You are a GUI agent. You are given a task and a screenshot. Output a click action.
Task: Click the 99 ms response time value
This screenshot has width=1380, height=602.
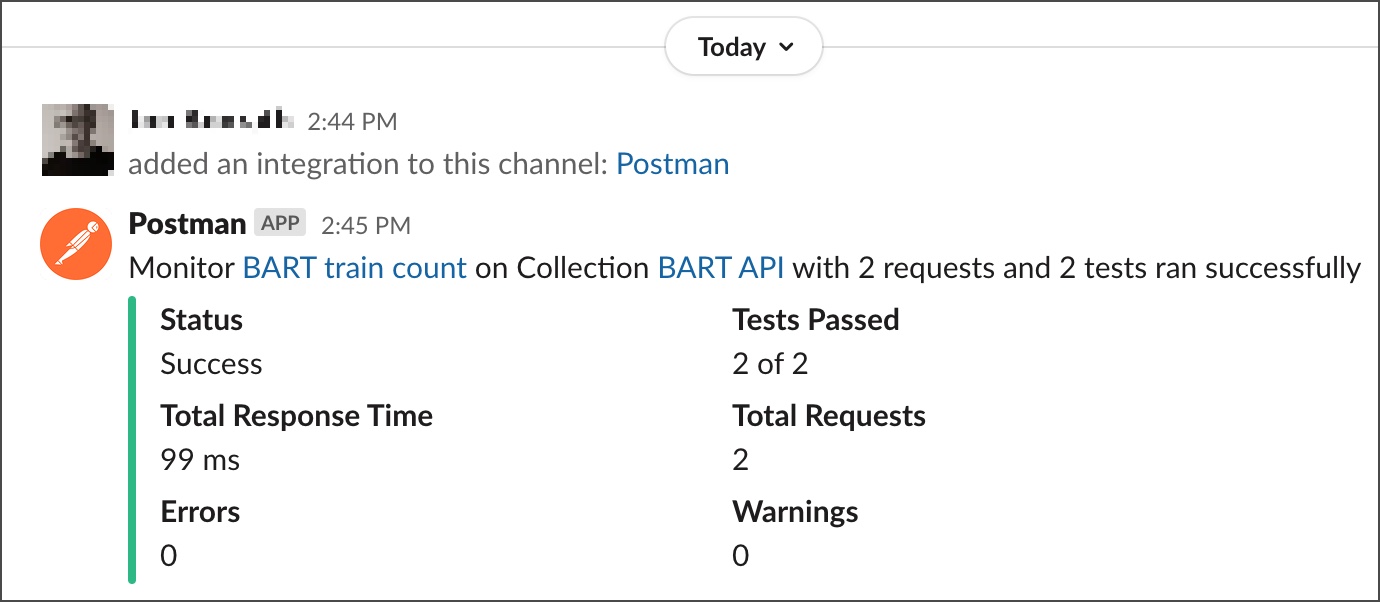200,460
